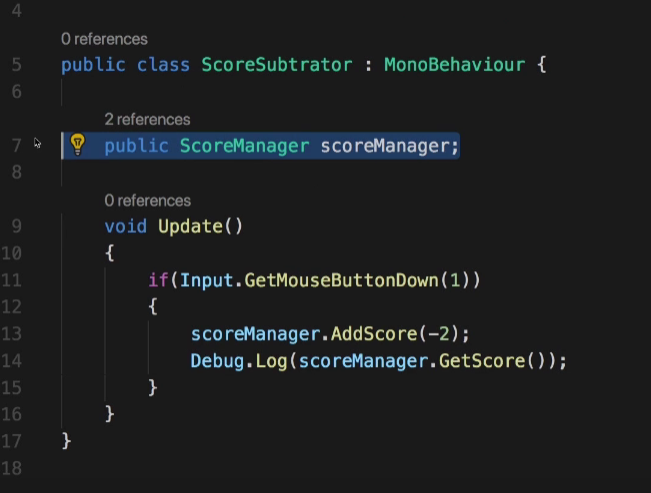Click the yellow lightbulb quick-fix icon
This screenshot has height=493, width=651.
[x=78, y=145]
